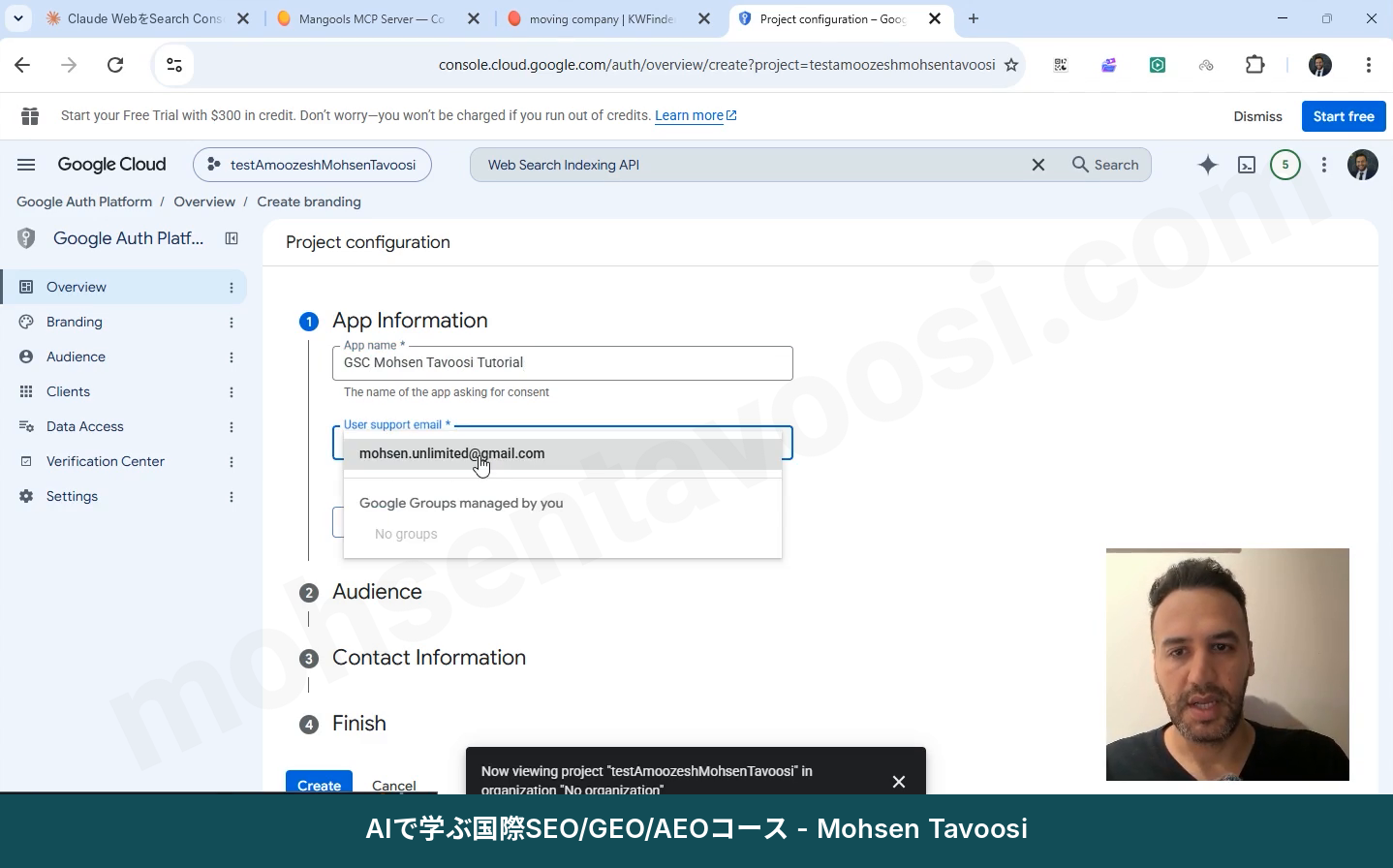Open the testAmoozeshMohsenTavoosi project picker
The image size is (1393, 868).
click(x=312, y=165)
